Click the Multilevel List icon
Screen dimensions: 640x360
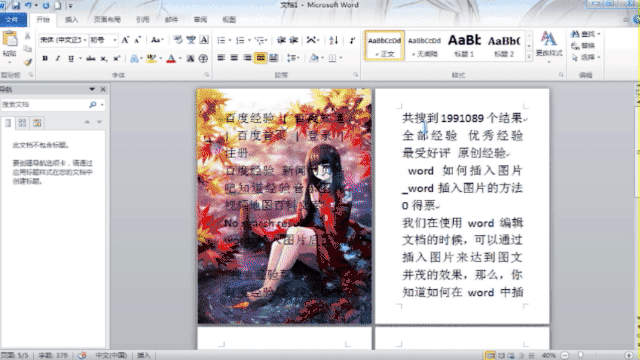coord(260,40)
